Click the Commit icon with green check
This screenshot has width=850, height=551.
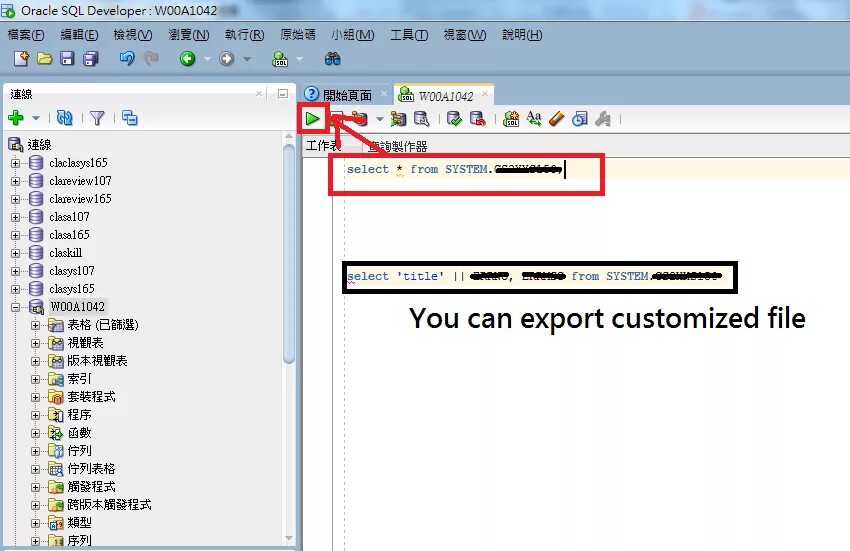point(454,118)
